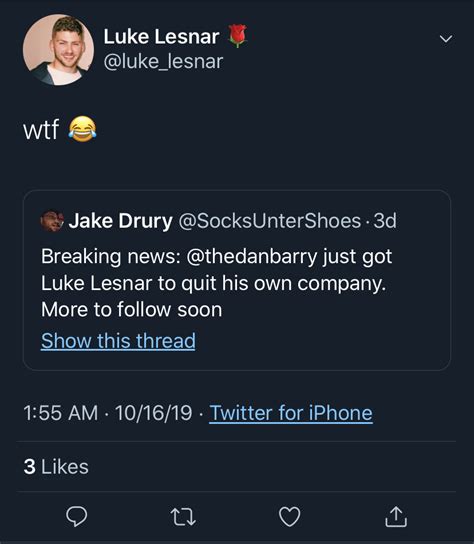Open the @thedanbarry mention
The image size is (474, 544).
click(252, 257)
